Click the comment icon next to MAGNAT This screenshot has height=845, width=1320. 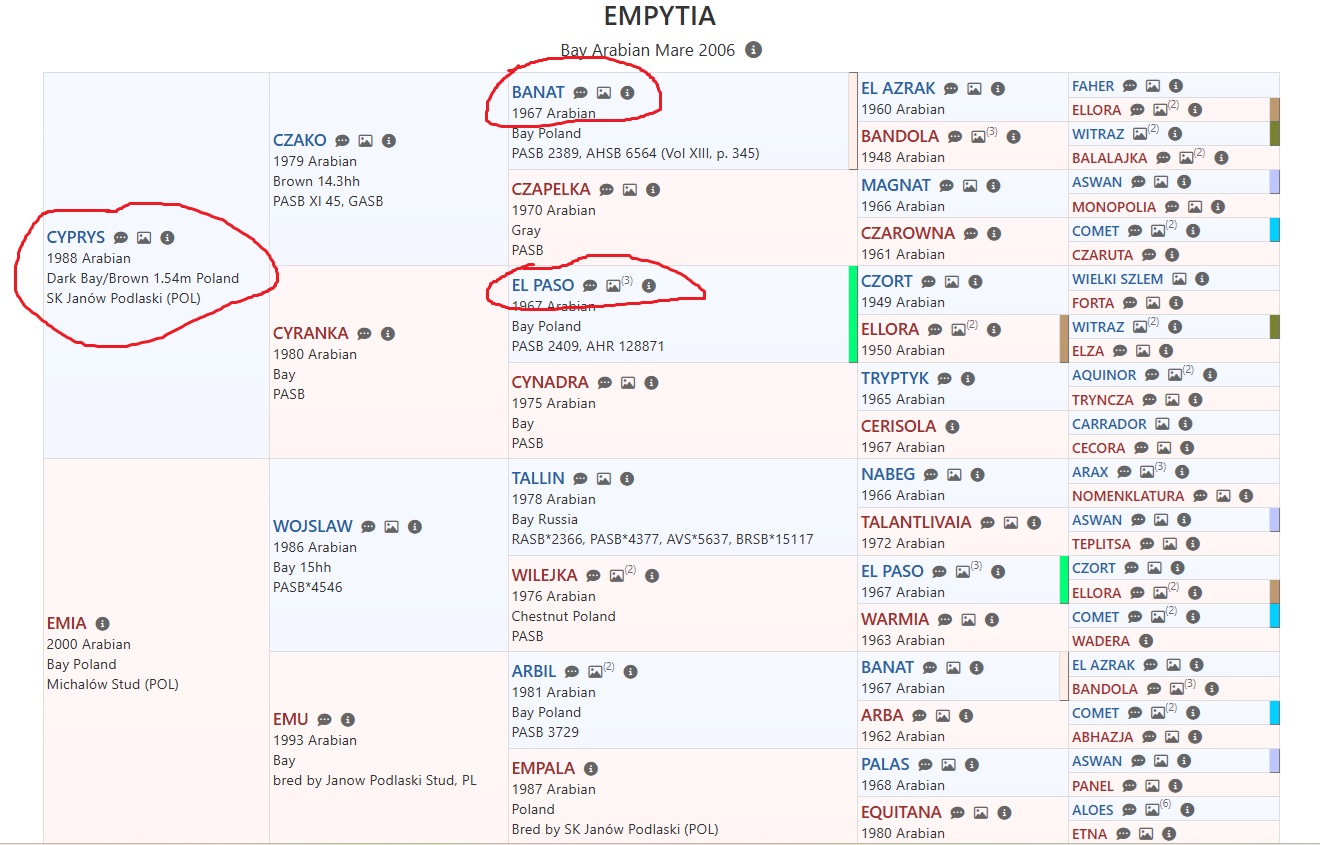(946, 186)
